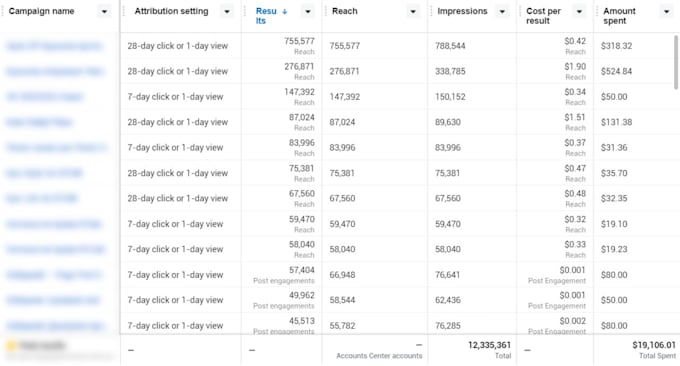Select the 76,641 impressions cell
Screen dimensions: 680x366
[448, 275]
